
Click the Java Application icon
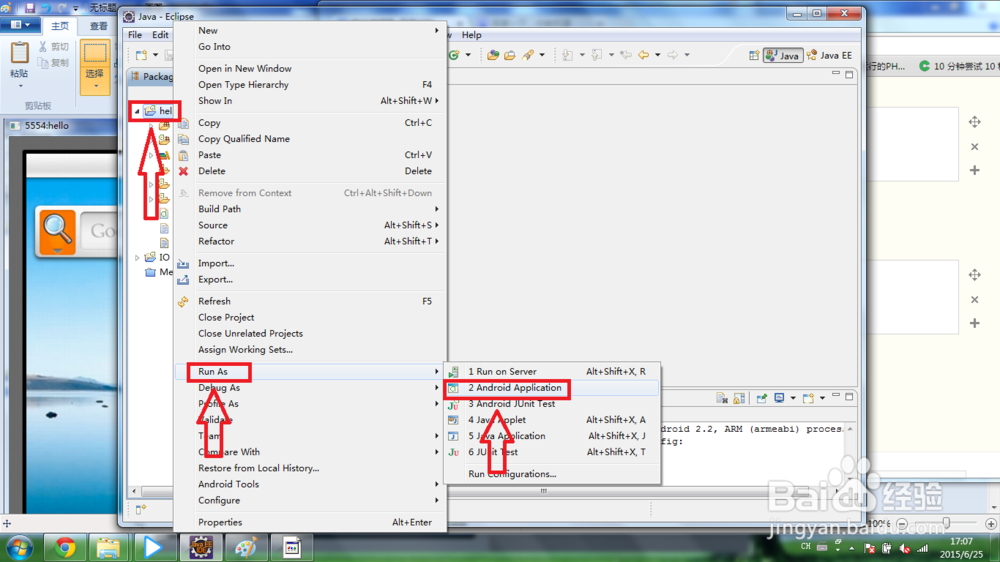click(x=453, y=436)
